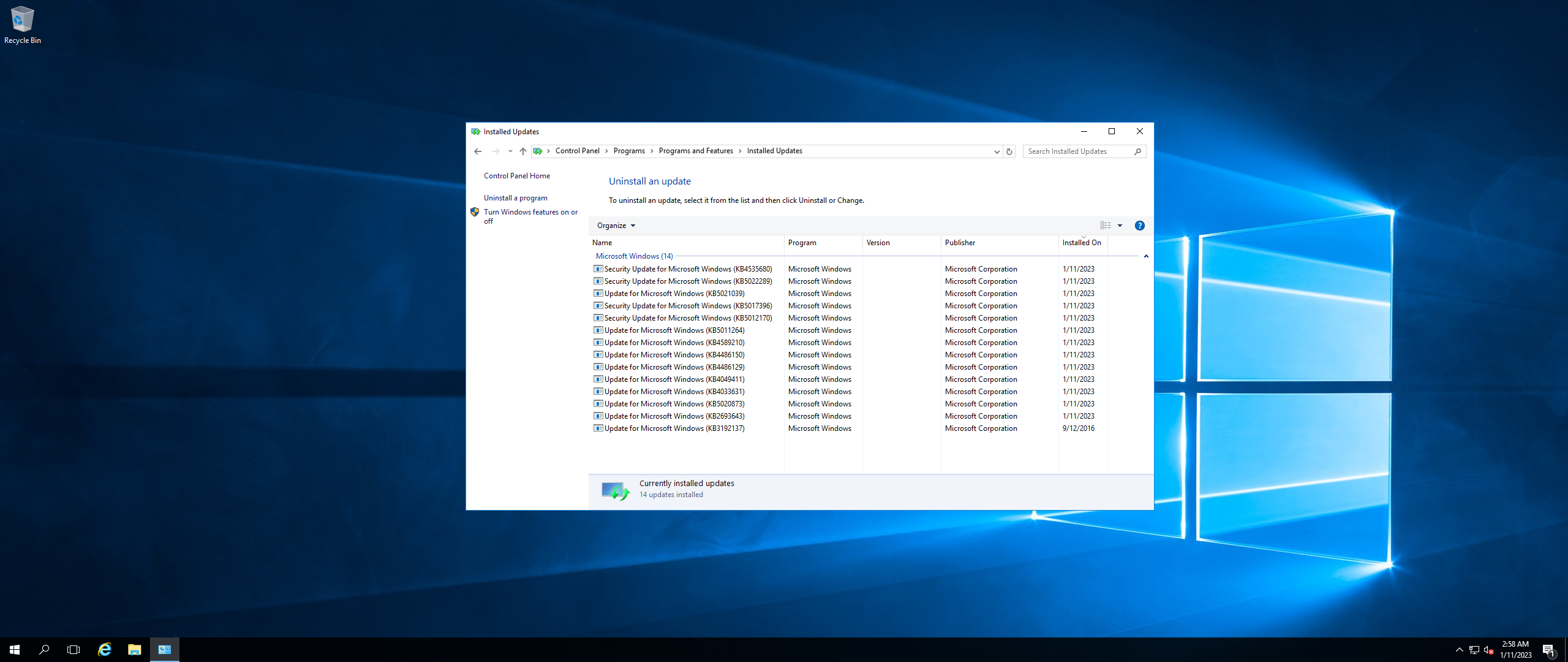Click the Back navigation arrow

tap(478, 151)
